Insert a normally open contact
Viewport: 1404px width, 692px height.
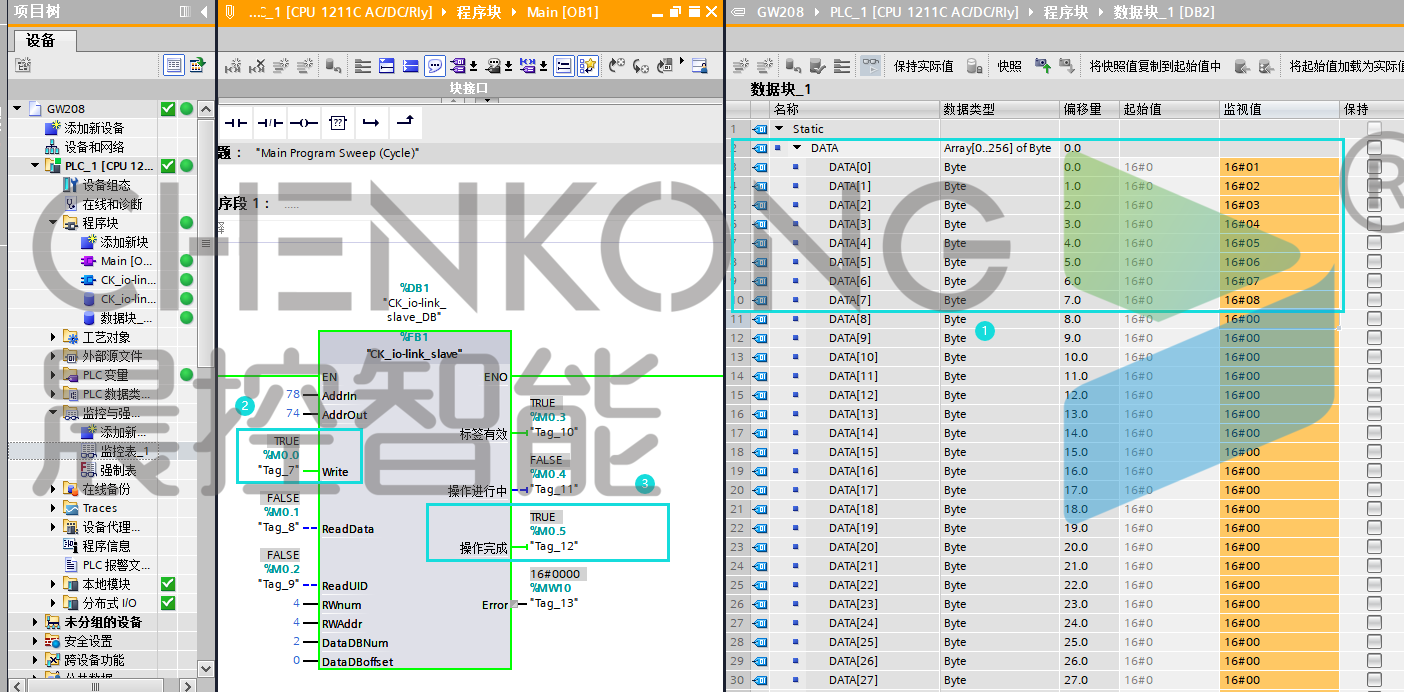[235, 123]
